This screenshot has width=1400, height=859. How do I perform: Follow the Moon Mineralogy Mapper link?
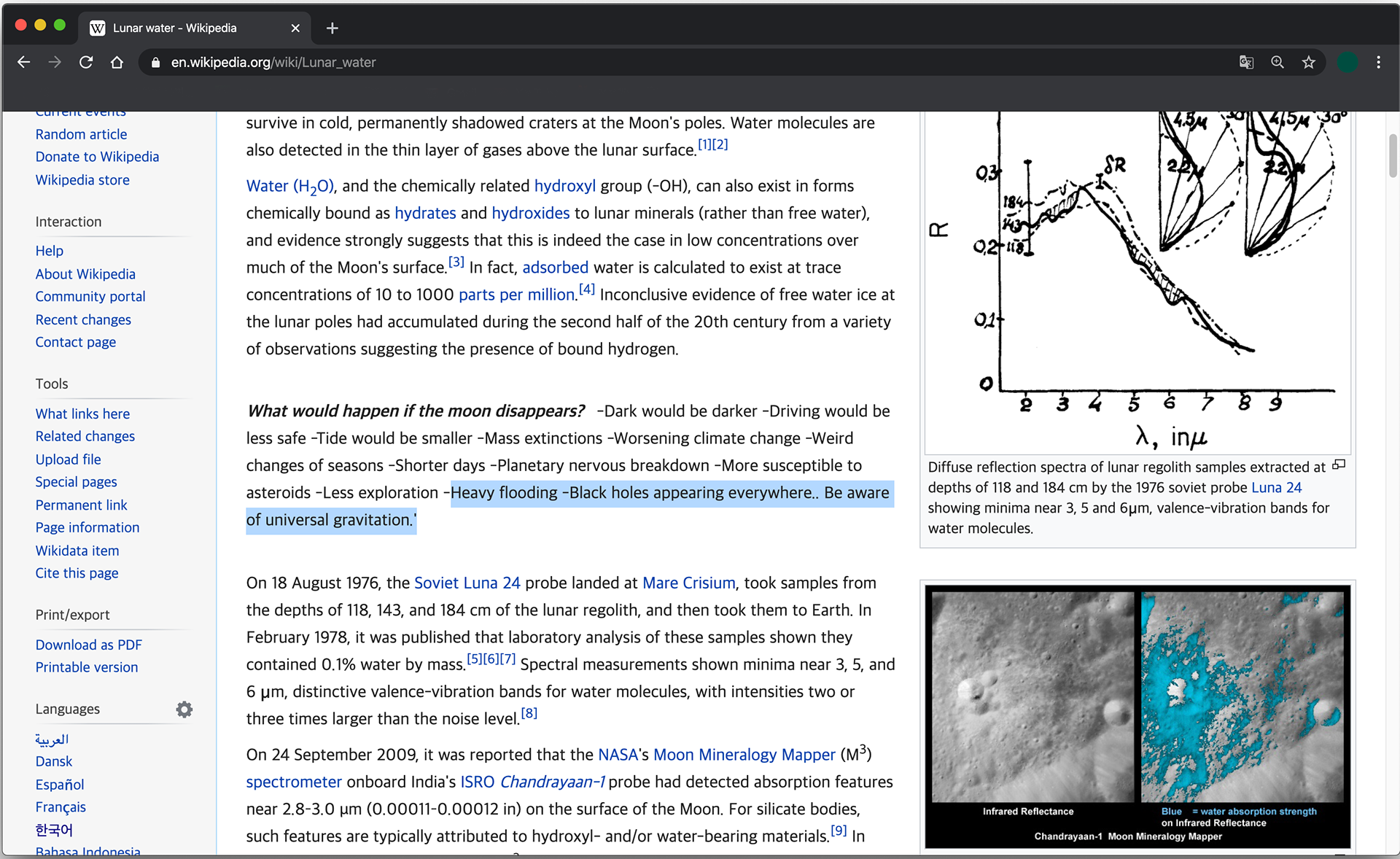[744, 755]
